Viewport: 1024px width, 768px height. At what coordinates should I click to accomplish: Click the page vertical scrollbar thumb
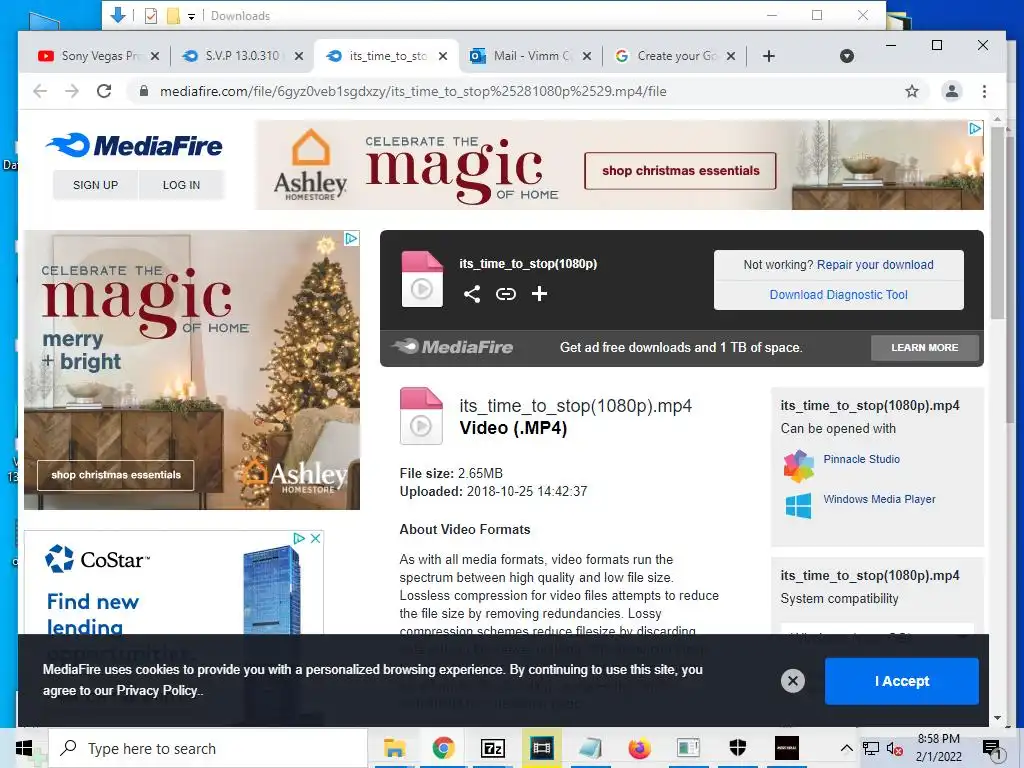point(997,222)
